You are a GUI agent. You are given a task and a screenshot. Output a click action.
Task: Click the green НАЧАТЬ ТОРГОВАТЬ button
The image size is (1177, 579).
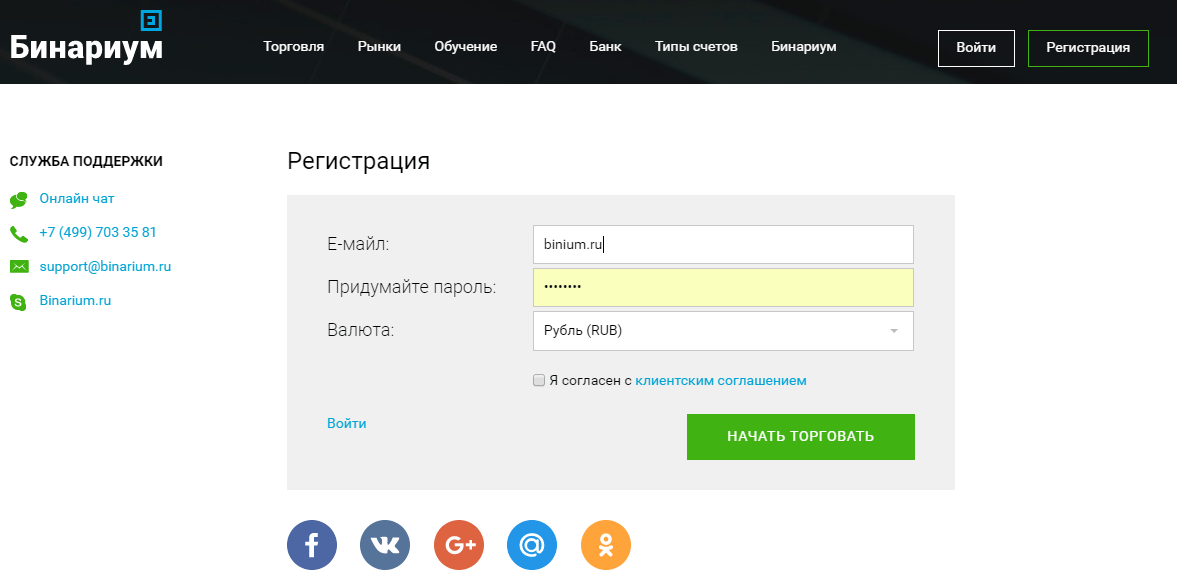(800, 436)
